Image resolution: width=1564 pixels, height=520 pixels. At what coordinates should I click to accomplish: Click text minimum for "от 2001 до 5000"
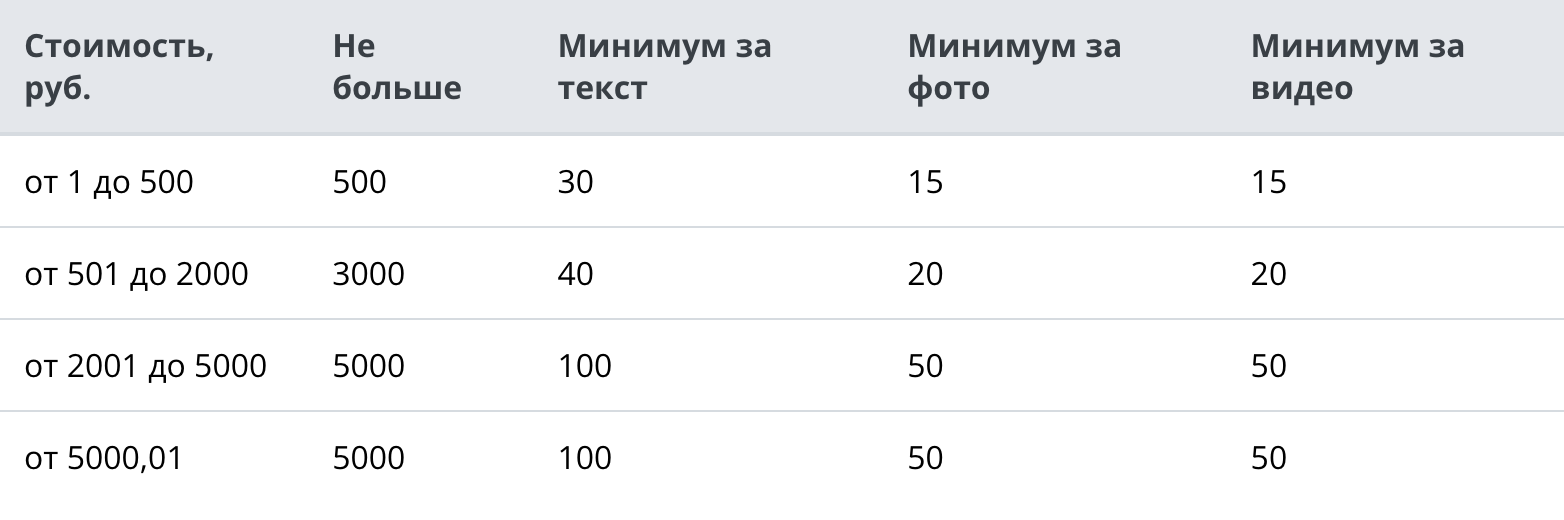click(x=584, y=366)
